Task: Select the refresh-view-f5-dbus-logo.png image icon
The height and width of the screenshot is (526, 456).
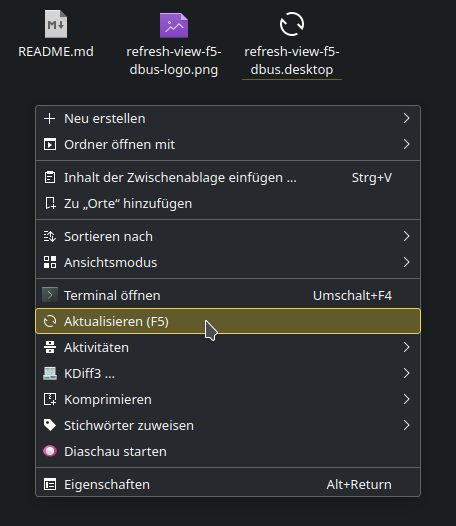Action: pyautogui.click(x=174, y=25)
